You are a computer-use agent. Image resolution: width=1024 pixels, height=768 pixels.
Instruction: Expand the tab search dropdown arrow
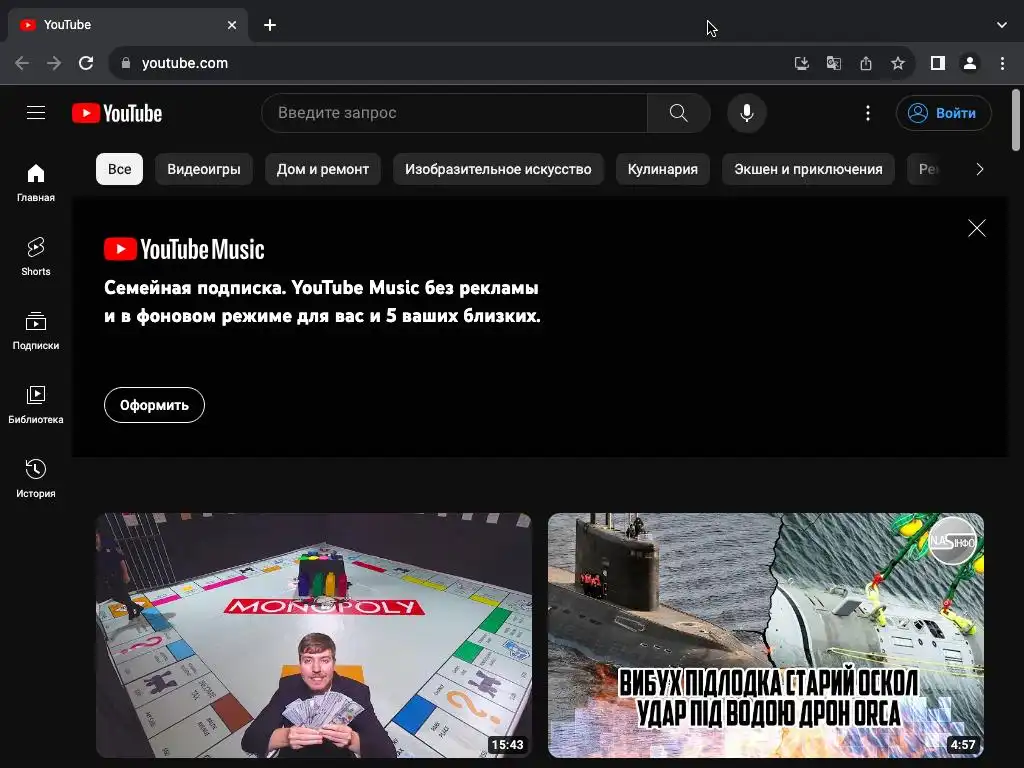[x=1002, y=25]
